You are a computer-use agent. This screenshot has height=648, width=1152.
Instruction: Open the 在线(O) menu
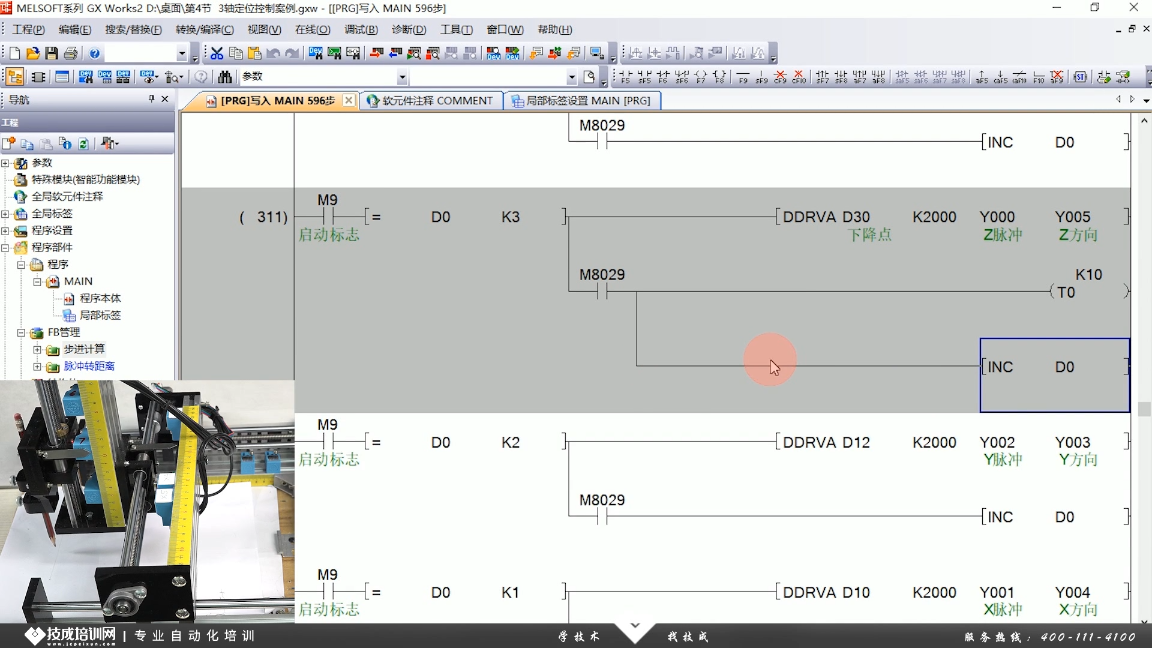[x=312, y=29]
